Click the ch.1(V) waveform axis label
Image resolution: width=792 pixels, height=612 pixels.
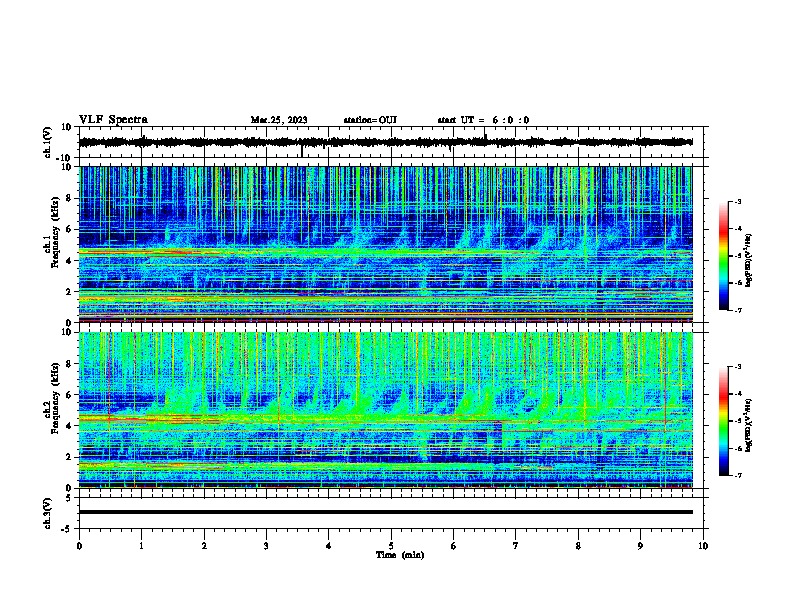pyautogui.click(x=49, y=142)
